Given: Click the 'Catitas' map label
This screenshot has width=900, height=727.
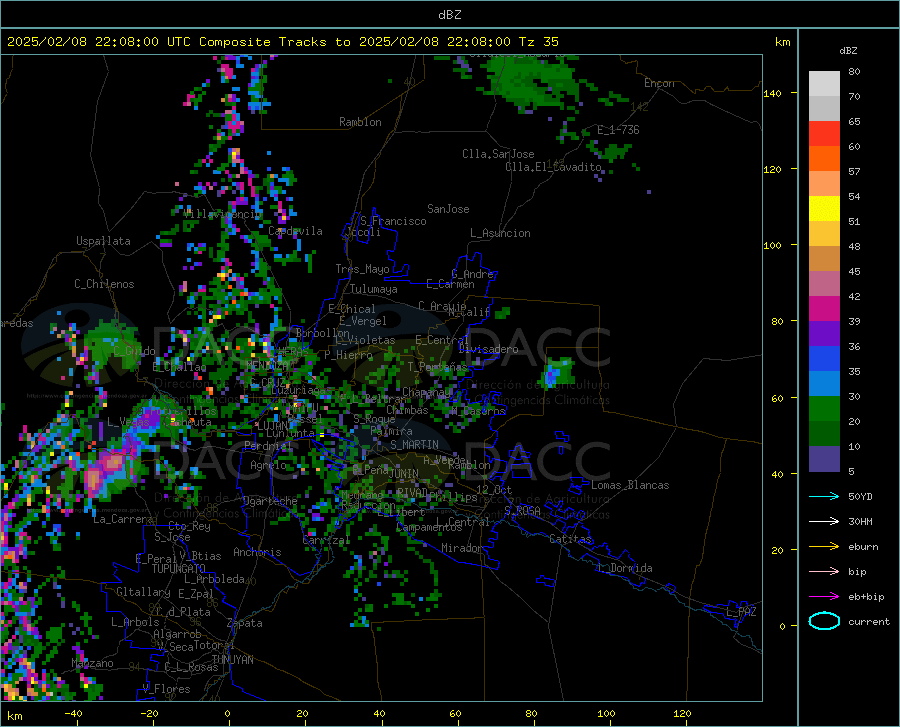Looking at the screenshot, I should coord(570,539).
